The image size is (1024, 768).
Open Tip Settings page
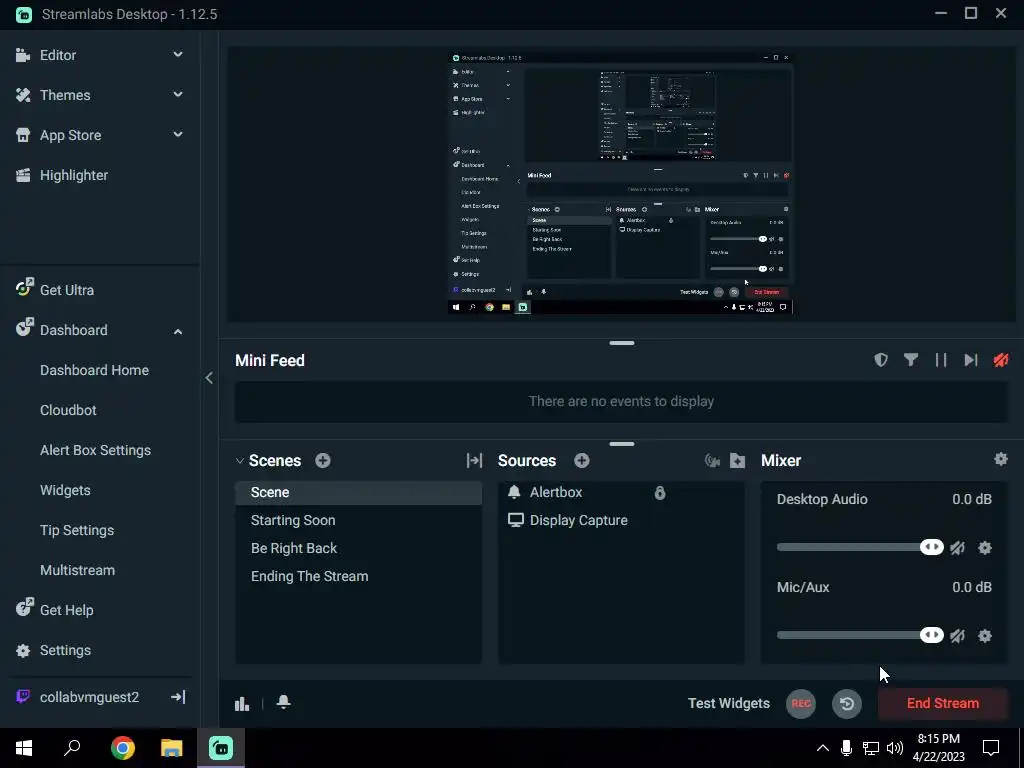pyautogui.click(x=77, y=530)
